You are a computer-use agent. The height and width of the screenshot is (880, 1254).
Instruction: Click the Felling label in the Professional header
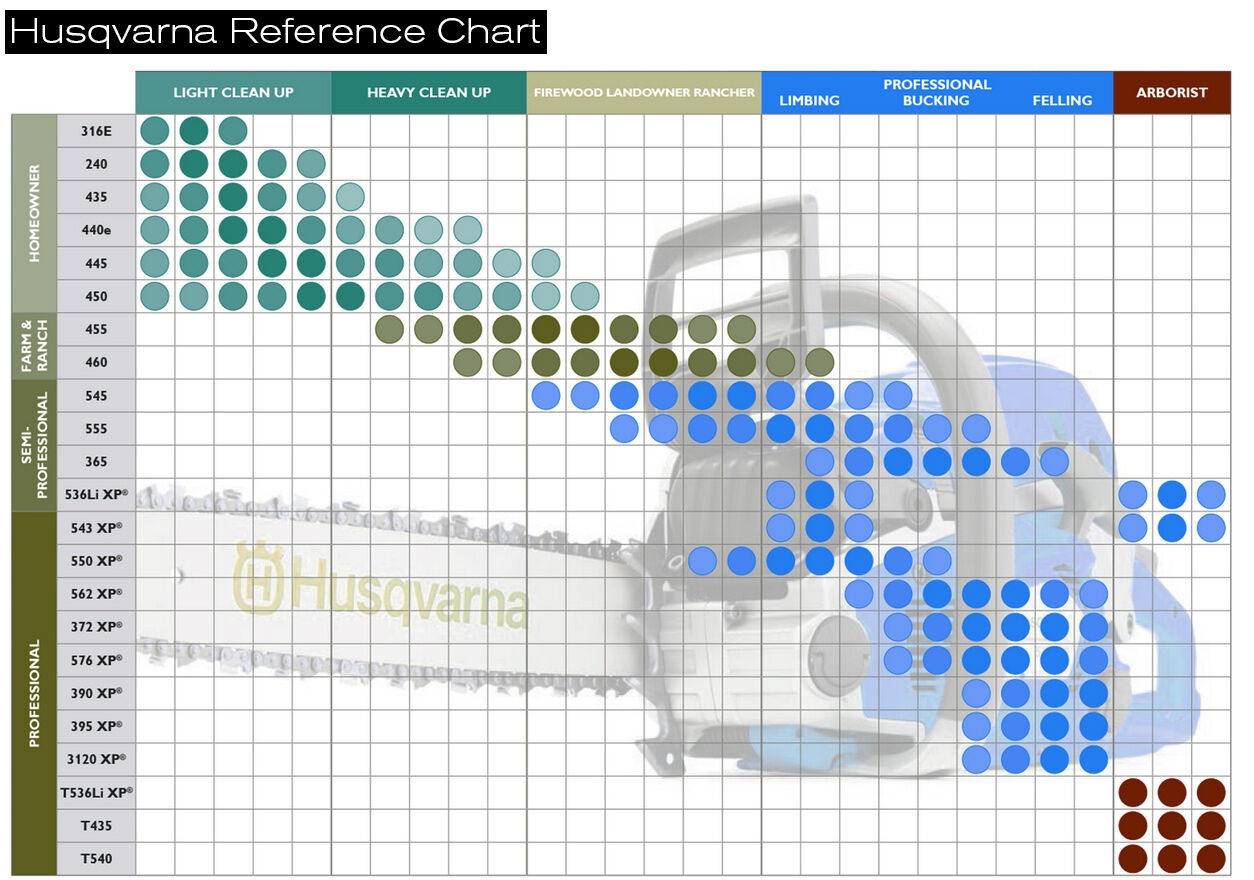pyautogui.click(x=1062, y=100)
